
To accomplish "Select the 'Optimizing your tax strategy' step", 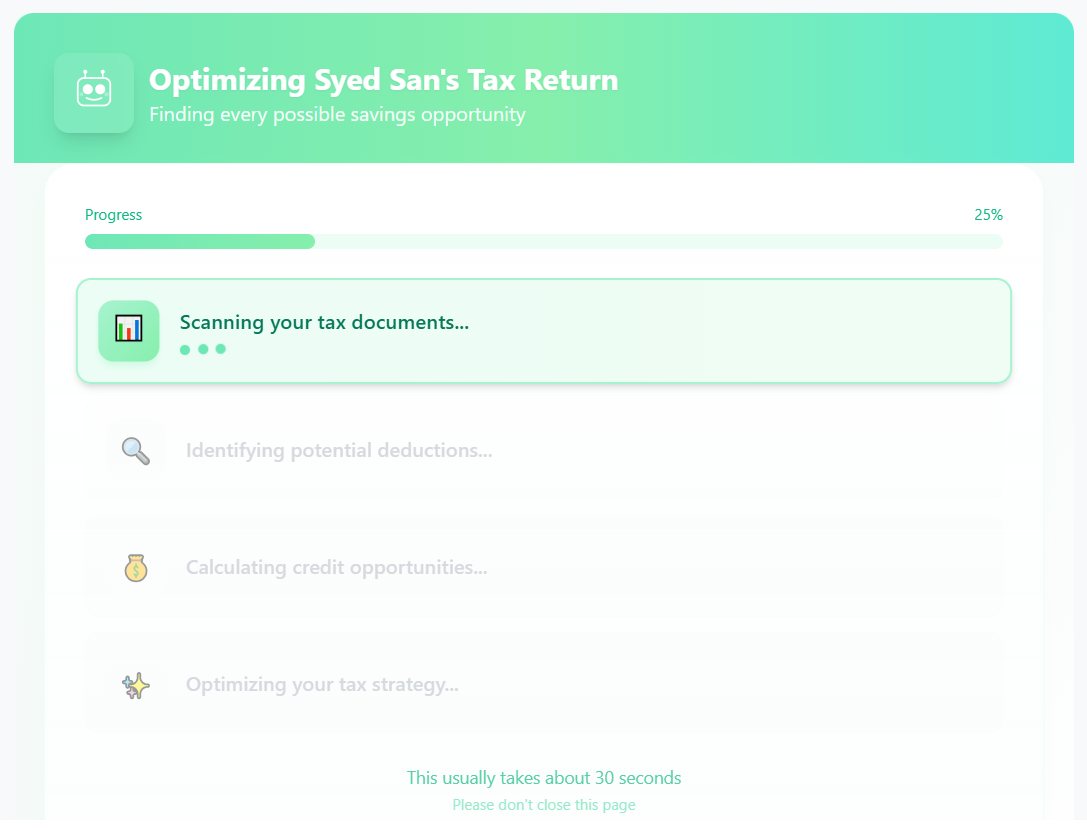I will (322, 686).
